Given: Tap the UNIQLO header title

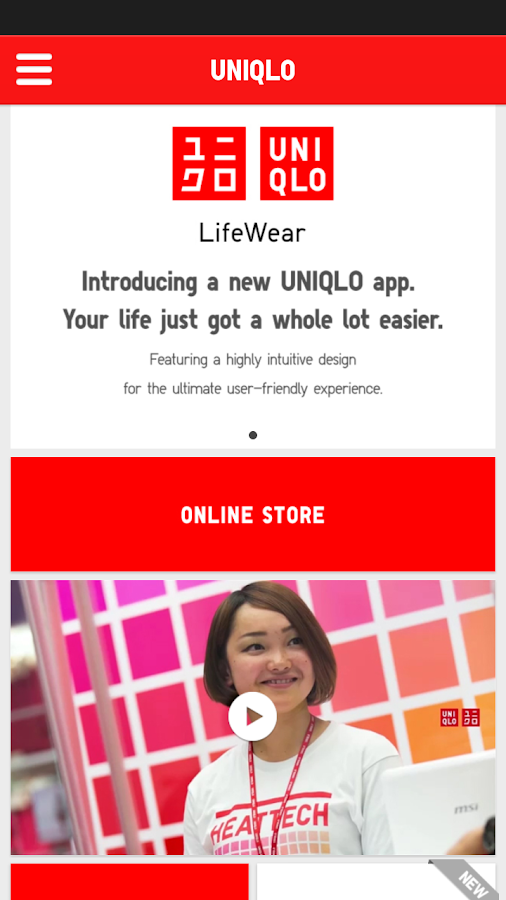Looking at the screenshot, I should tap(252, 71).
